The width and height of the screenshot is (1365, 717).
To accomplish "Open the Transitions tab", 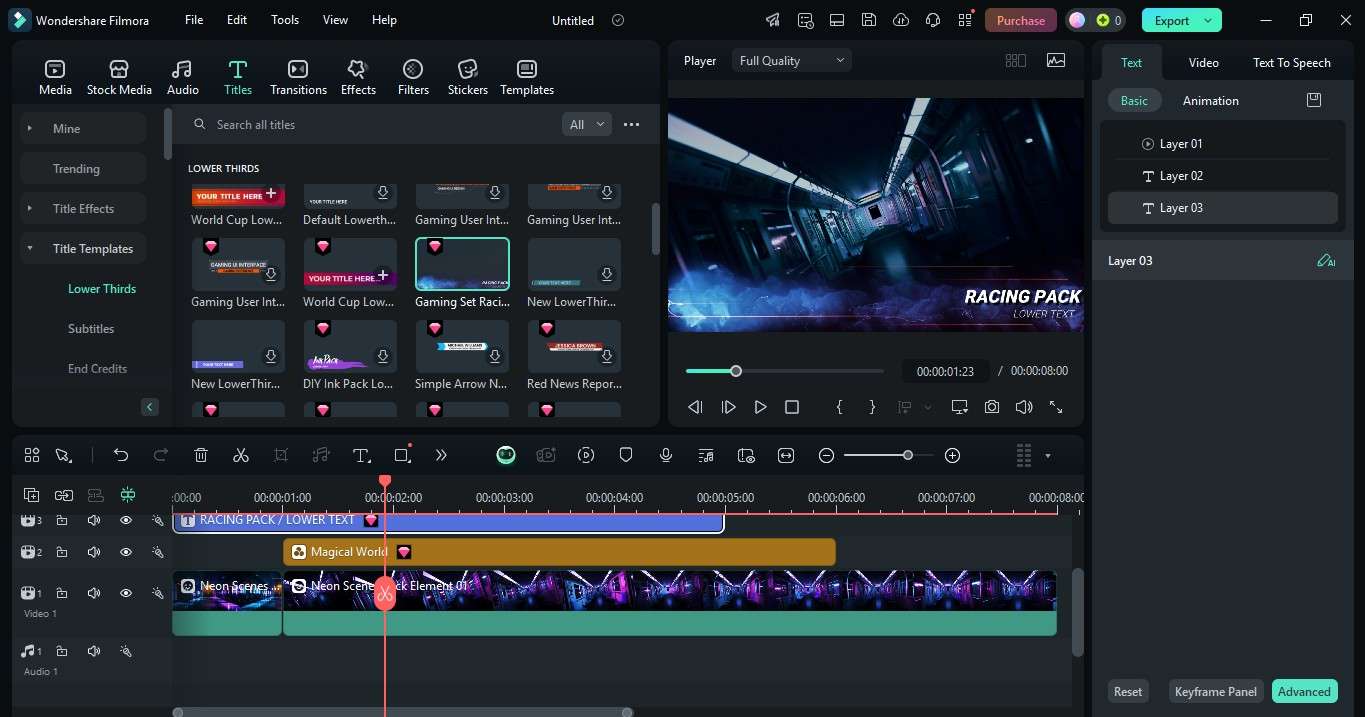I will (x=298, y=78).
